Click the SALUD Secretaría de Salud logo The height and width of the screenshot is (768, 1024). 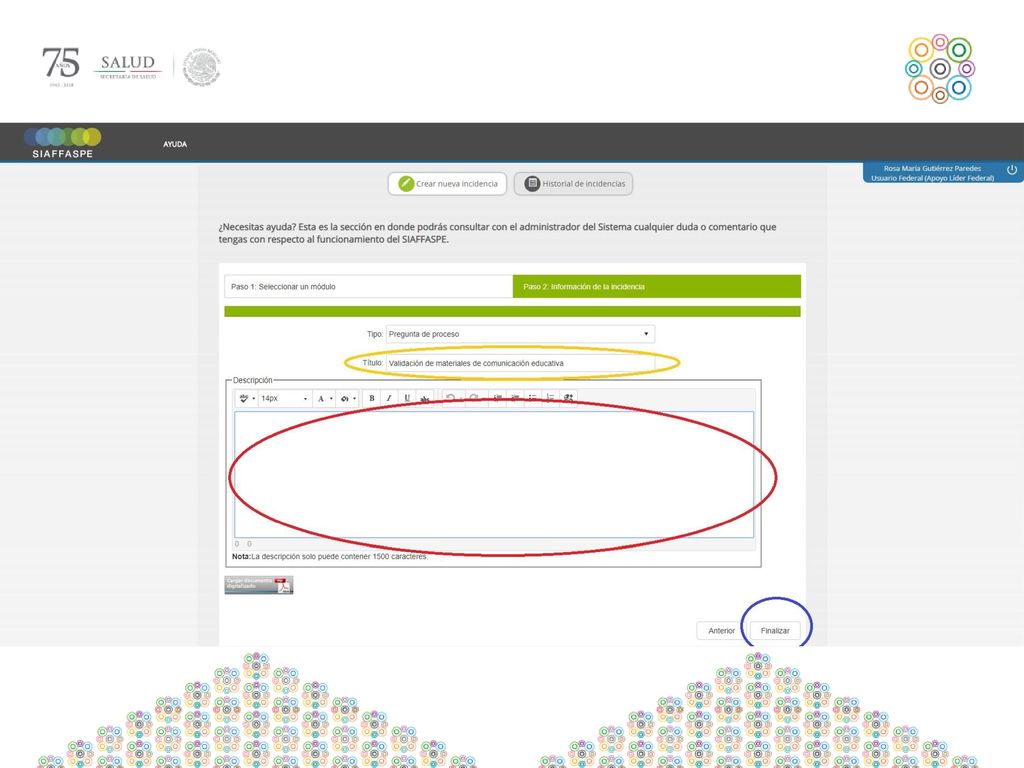point(128,67)
